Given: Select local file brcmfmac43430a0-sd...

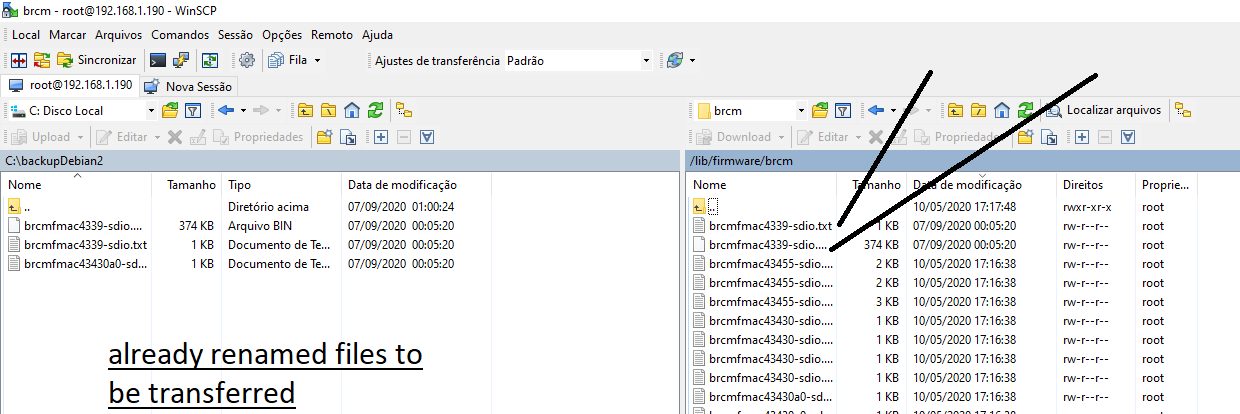Looking at the screenshot, I should [83, 264].
